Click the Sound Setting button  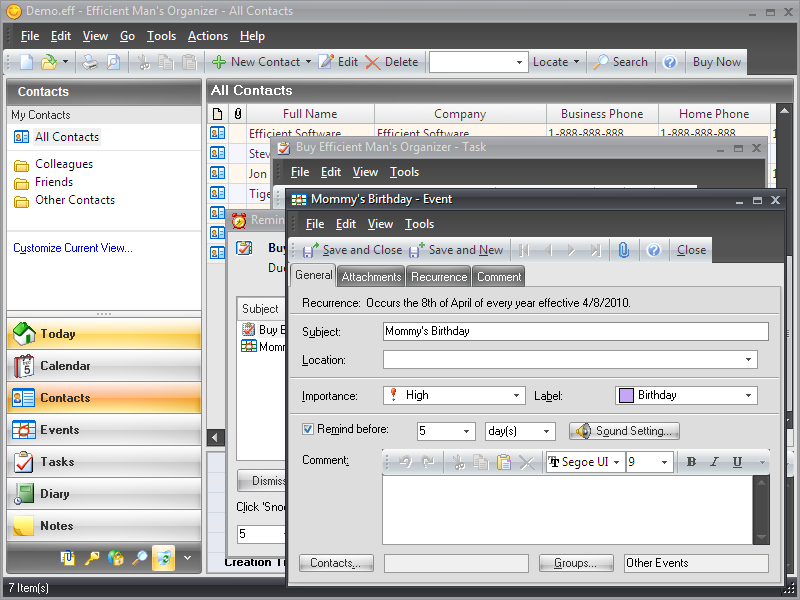(626, 431)
